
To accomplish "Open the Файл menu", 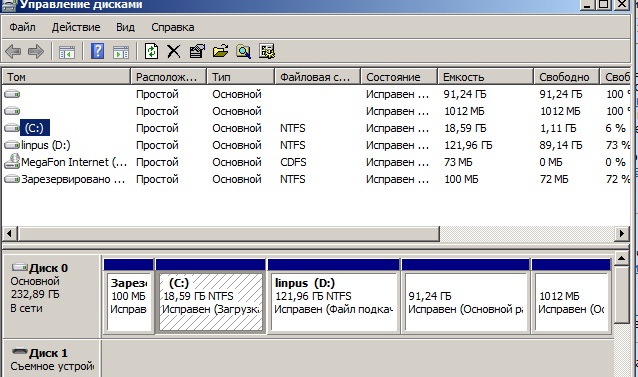I will coord(22,27).
